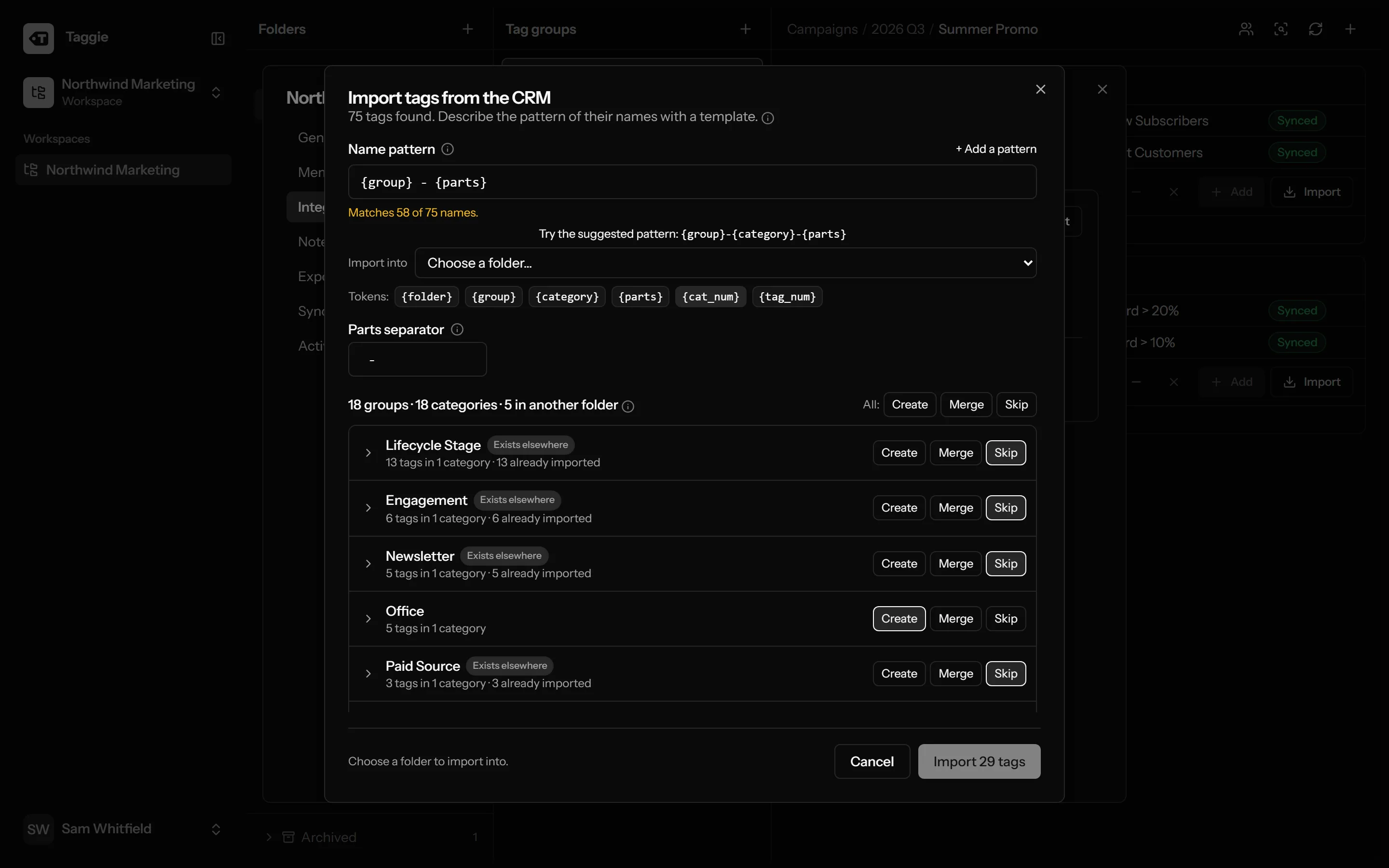Open the Choose a folder dropdown

coord(725,263)
